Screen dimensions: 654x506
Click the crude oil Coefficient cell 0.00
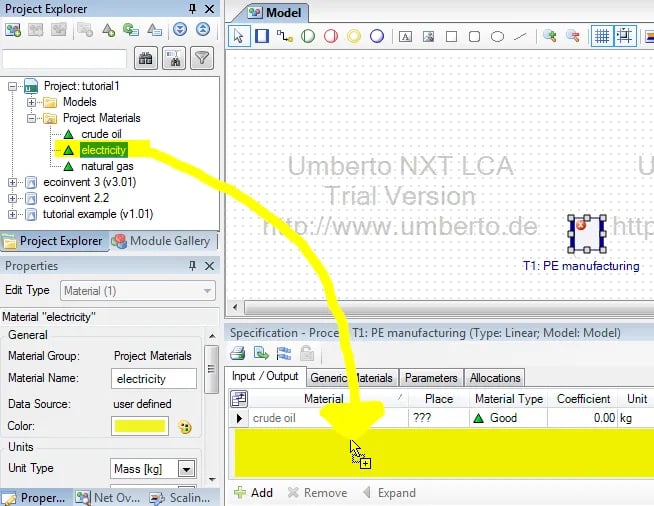(582, 418)
